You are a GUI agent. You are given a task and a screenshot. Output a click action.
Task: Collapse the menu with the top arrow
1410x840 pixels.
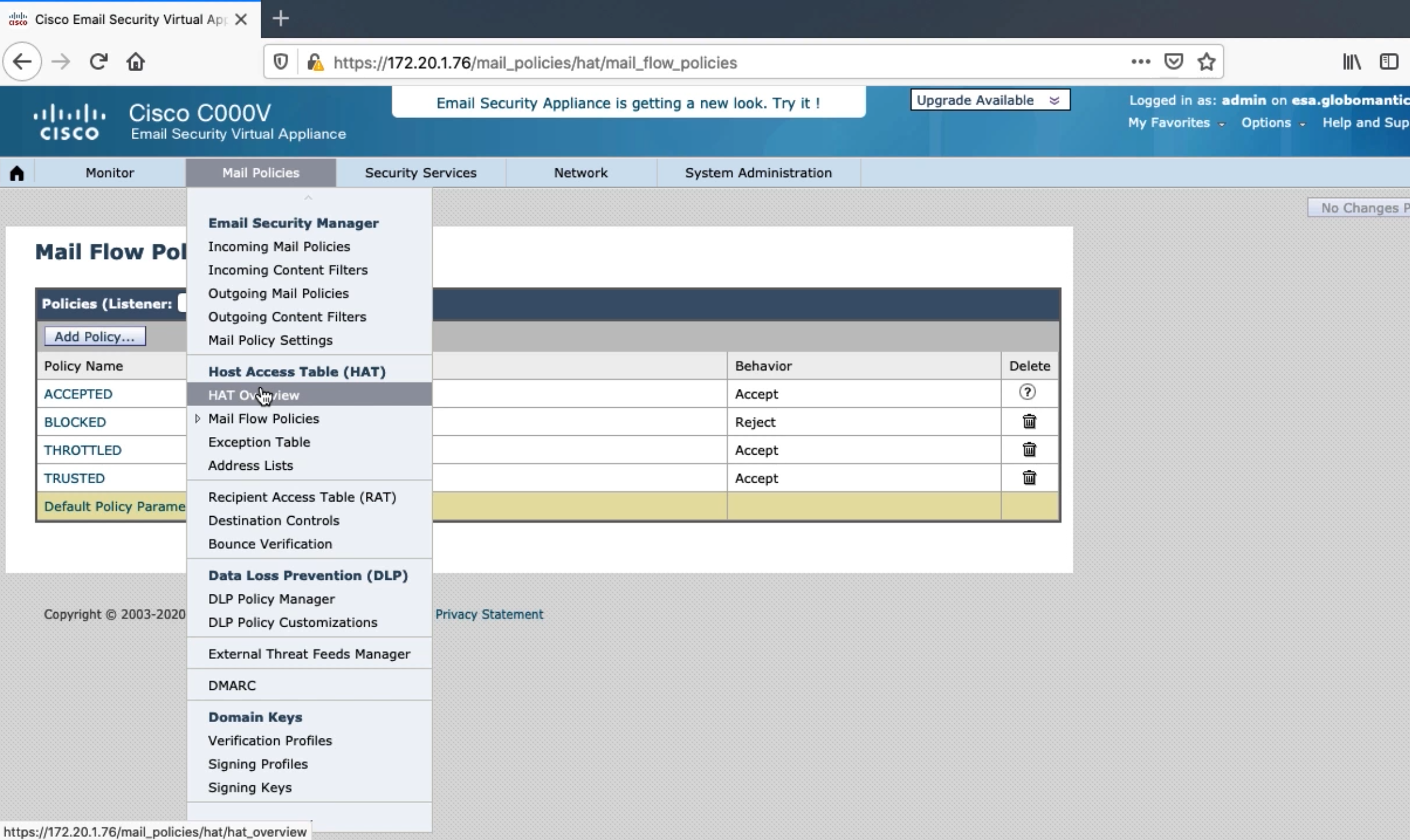pyautogui.click(x=308, y=198)
